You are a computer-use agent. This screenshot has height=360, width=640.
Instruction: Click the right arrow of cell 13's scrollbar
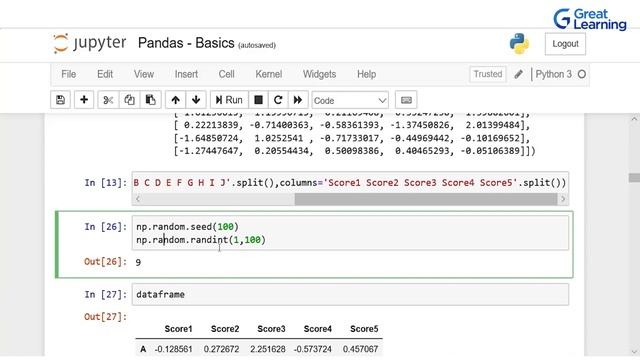pos(563,199)
